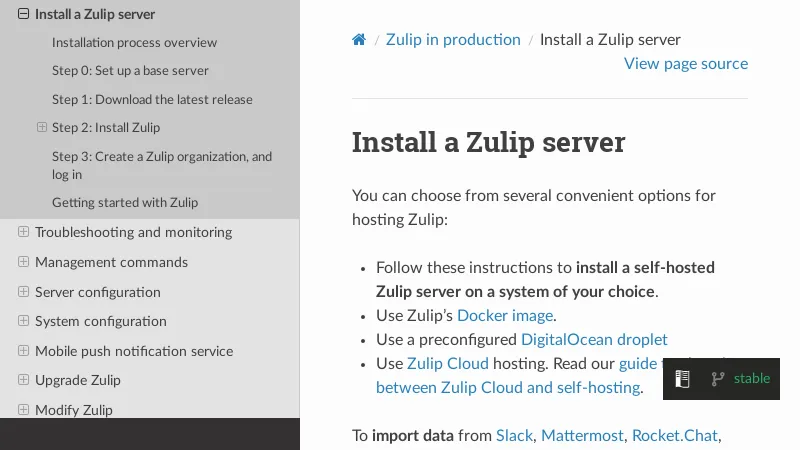
Task: Expand Troubleshooting and monitoring section
Action: [24, 232]
